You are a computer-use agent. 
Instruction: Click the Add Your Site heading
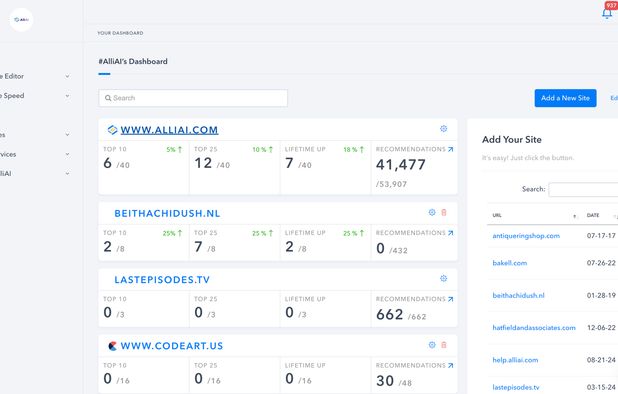pos(512,139)
